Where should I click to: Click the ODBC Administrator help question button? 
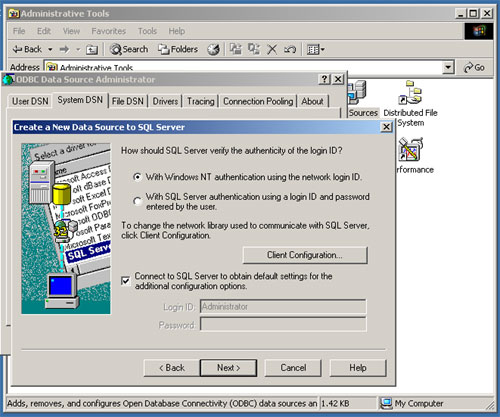point(324,79)
